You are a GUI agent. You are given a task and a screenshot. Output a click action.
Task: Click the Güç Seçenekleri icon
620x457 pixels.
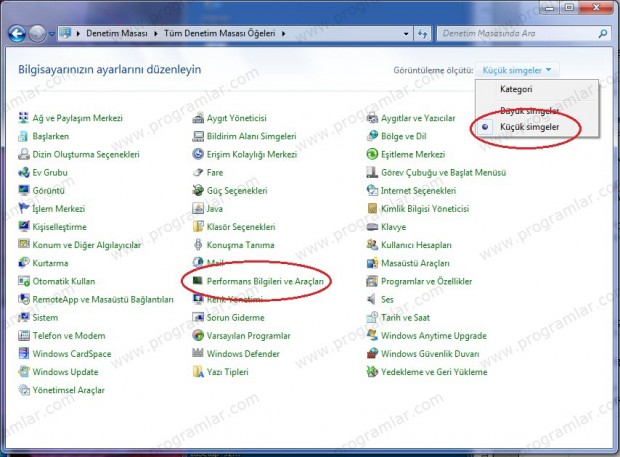pyautogui.click(x=198, y=191)
